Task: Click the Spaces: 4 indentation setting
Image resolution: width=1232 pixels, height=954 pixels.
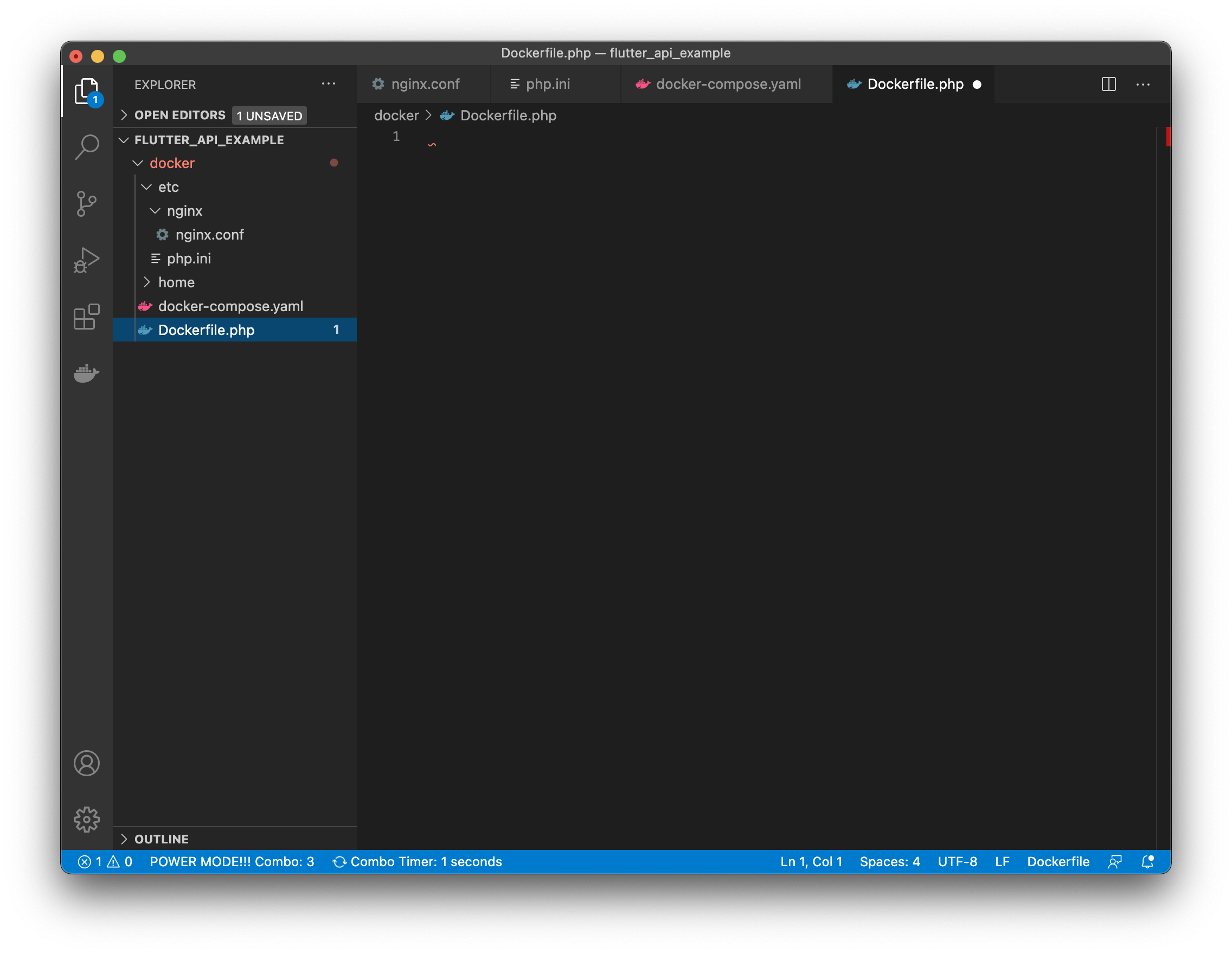Action: [890, 861]
